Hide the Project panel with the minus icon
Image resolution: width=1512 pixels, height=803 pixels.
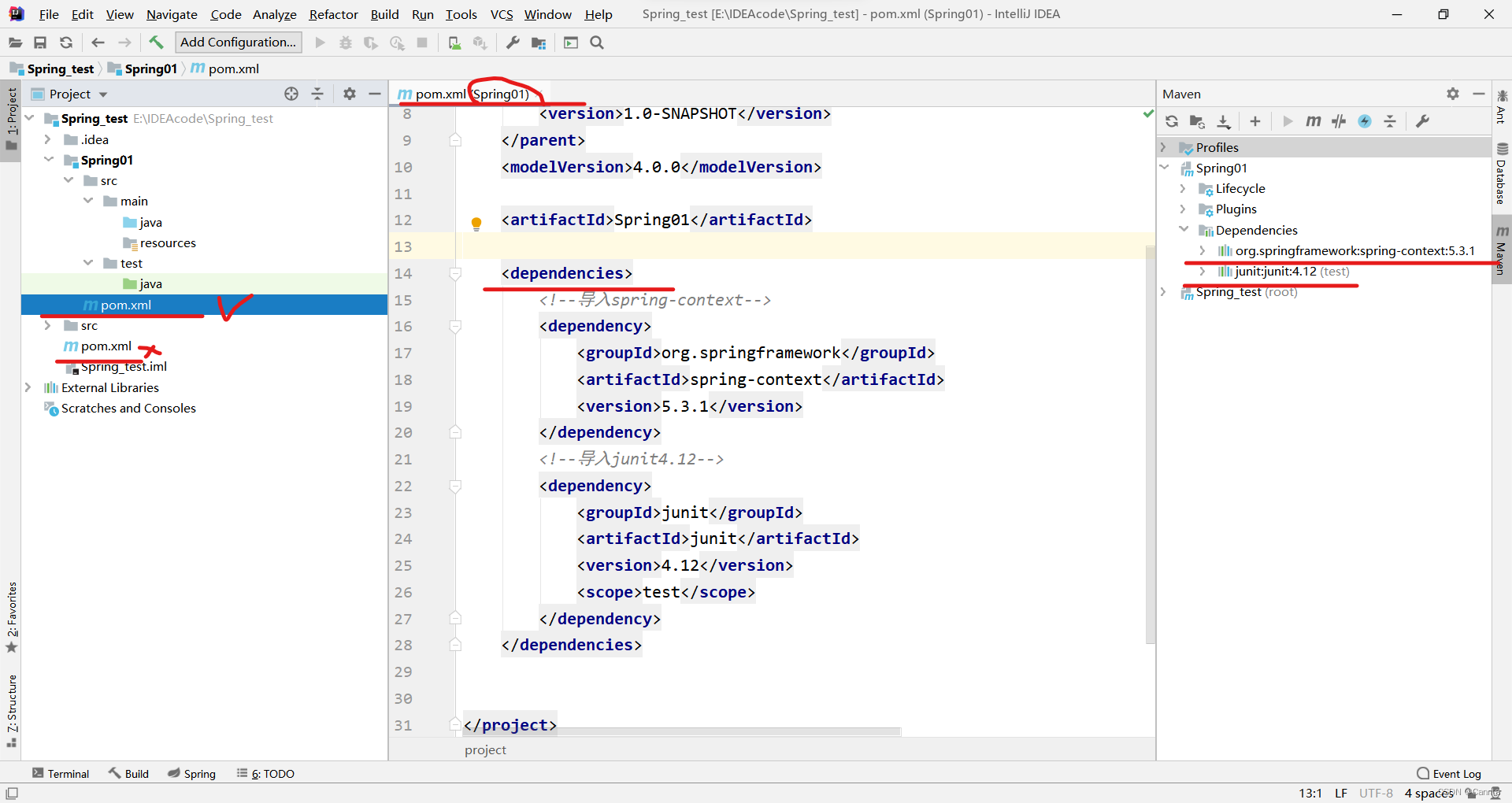click(x=375, y=94)
